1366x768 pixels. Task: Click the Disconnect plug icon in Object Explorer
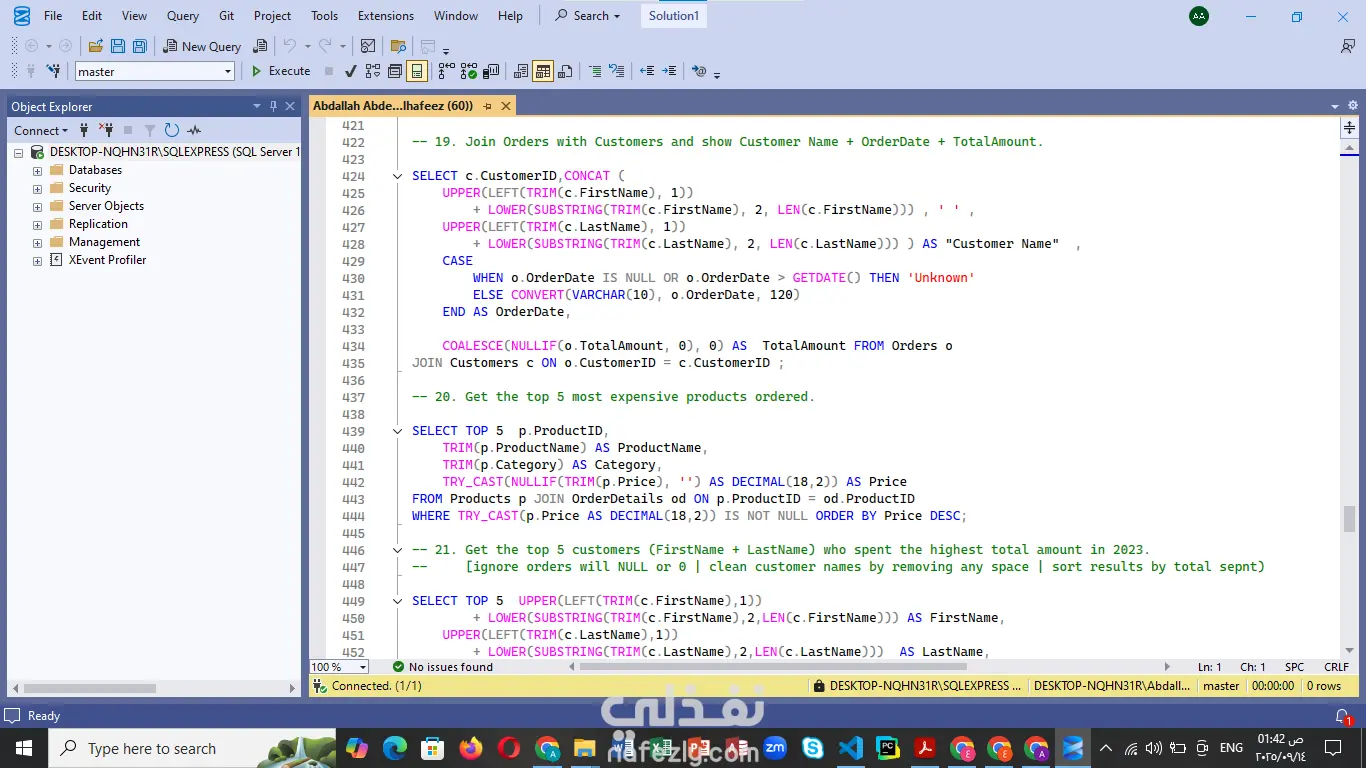106,130
